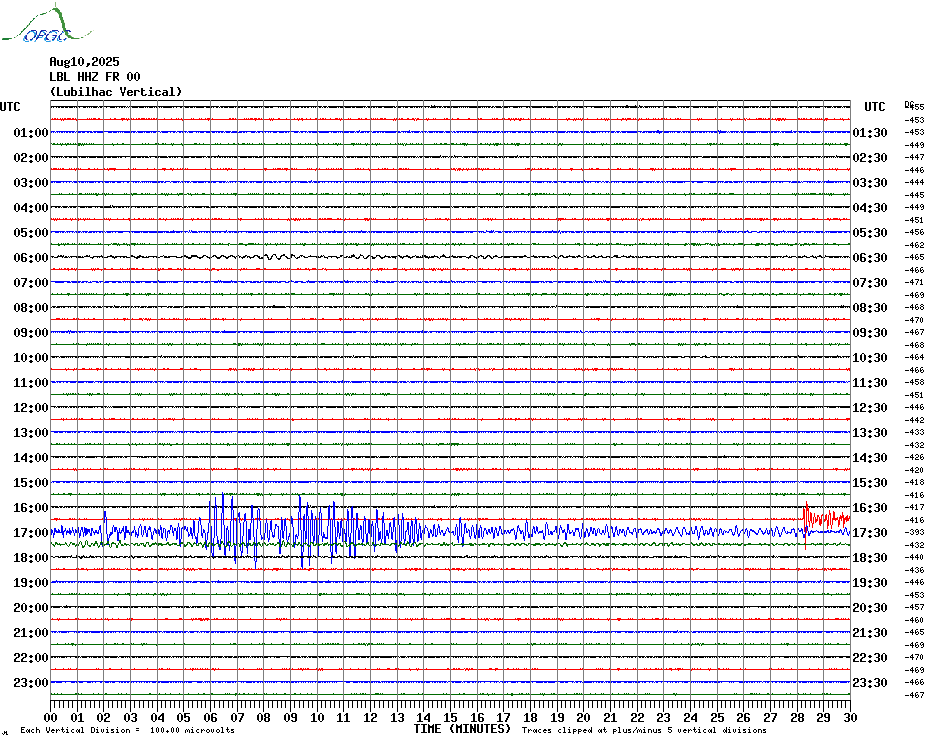Click the 06:00 hour label
This screenshot has height=744, width=930.
pos(31,257)
